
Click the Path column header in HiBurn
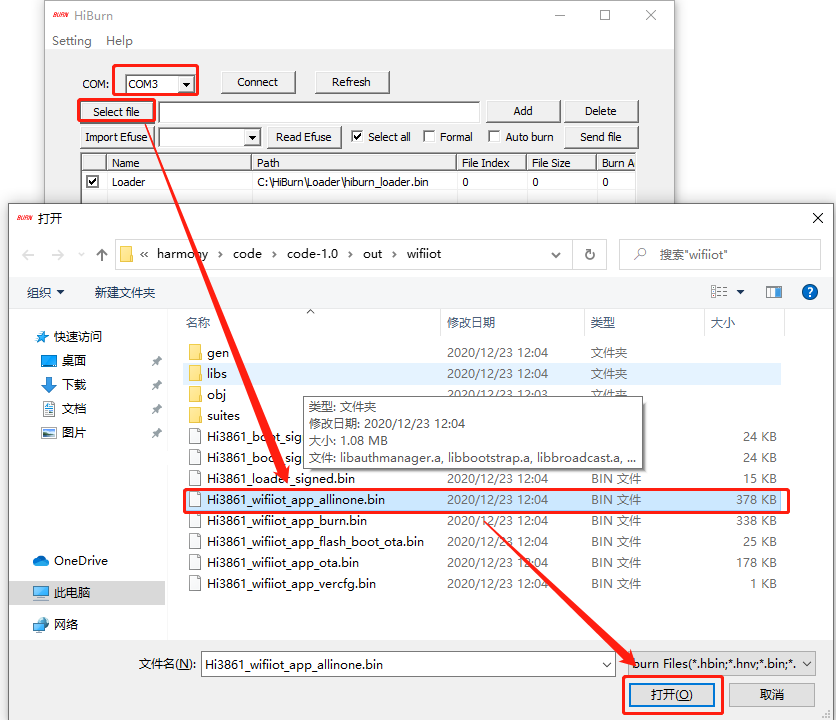click(x=353, y=163)
